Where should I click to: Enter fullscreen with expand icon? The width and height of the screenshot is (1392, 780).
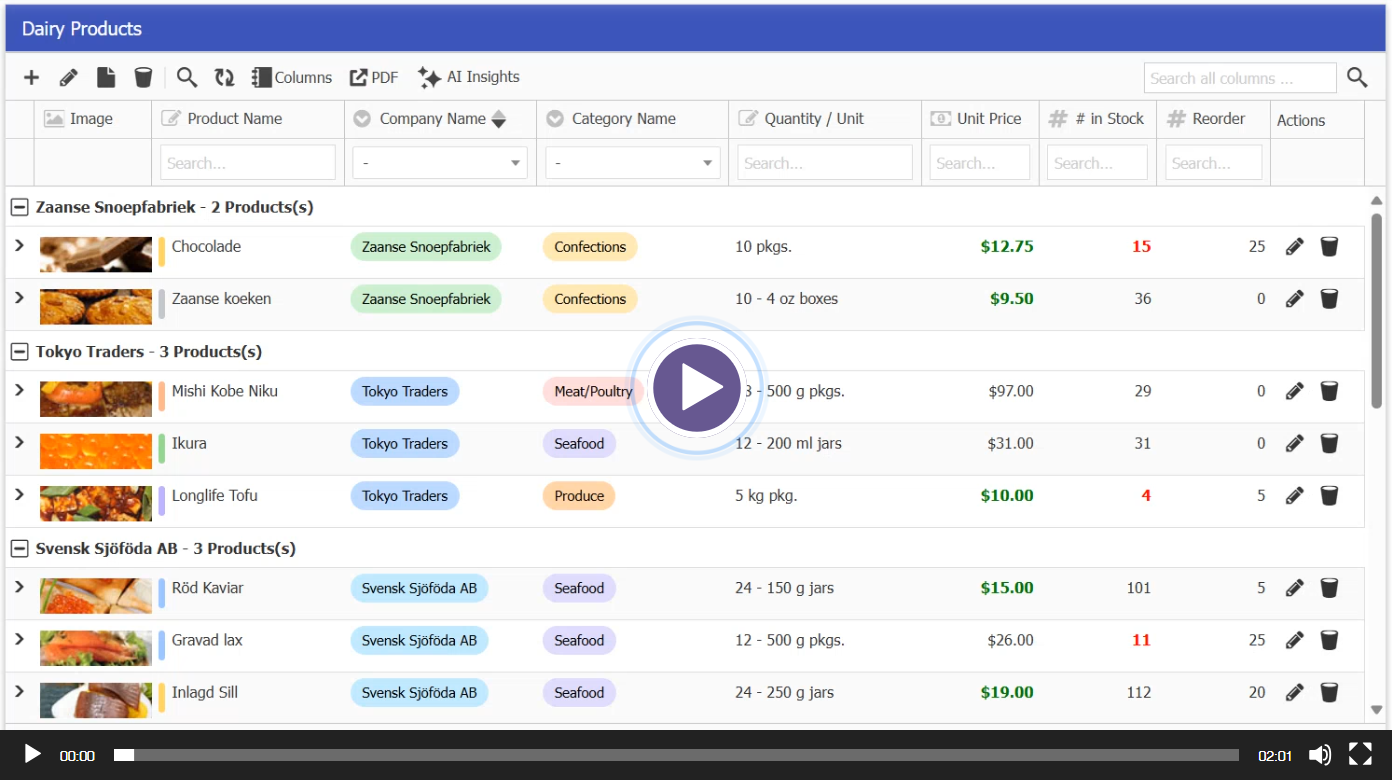1360,755
